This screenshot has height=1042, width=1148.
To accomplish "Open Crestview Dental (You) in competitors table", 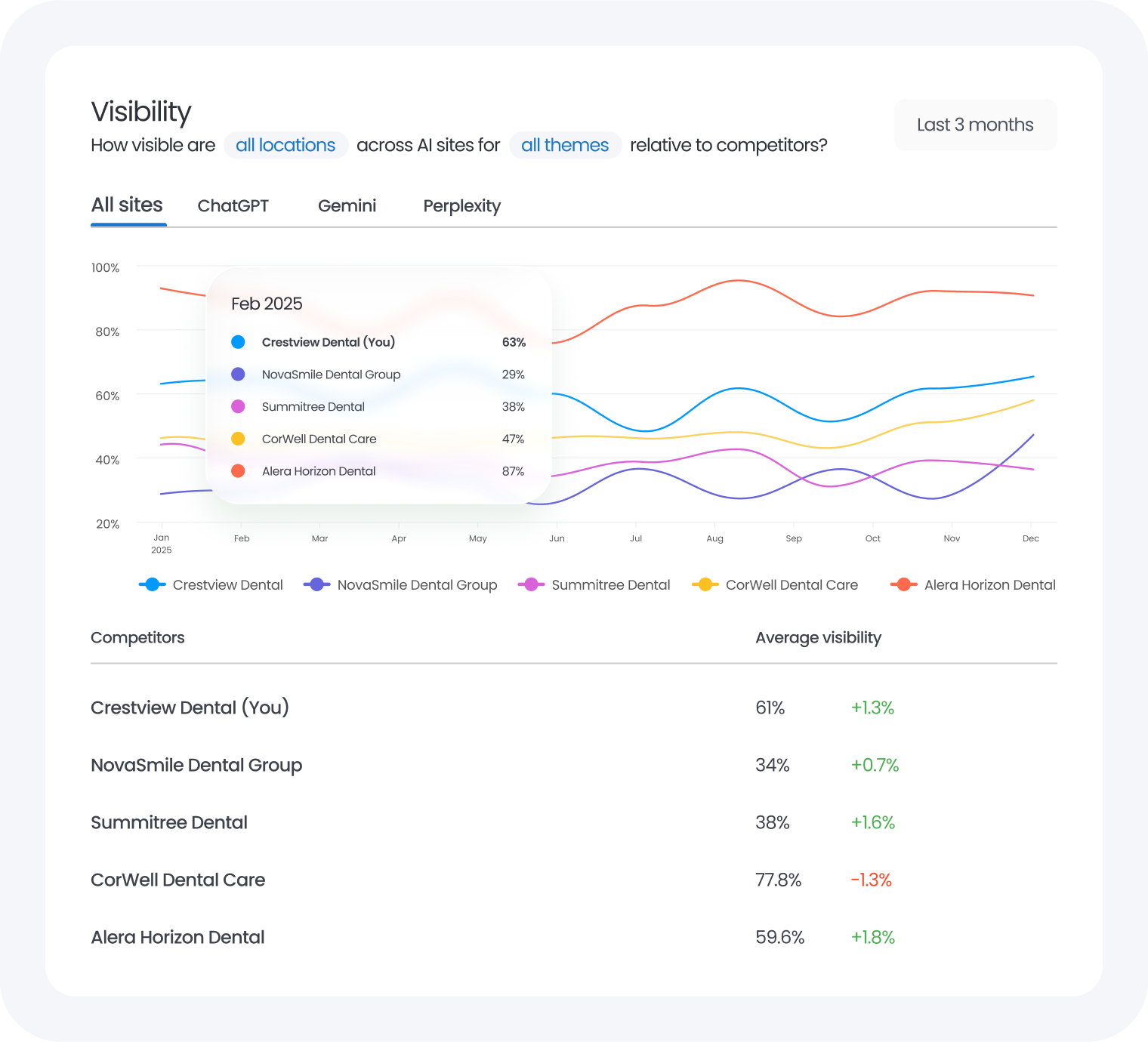I will point(190,708).
